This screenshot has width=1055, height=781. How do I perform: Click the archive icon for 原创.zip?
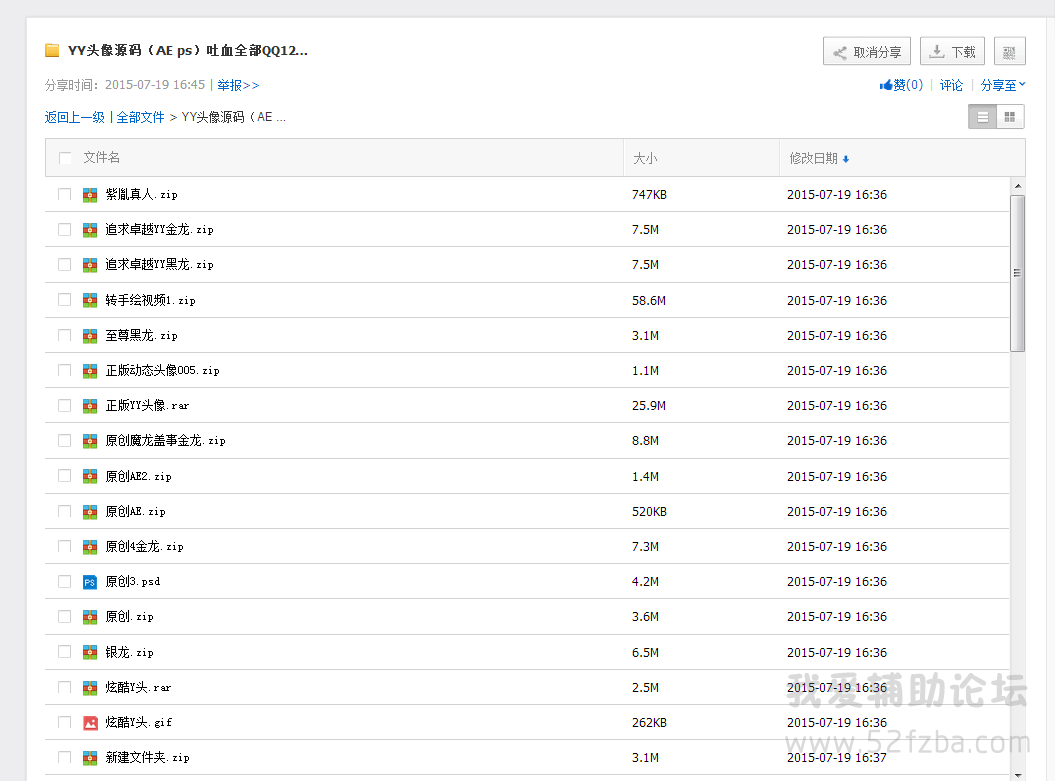point(89,617)
